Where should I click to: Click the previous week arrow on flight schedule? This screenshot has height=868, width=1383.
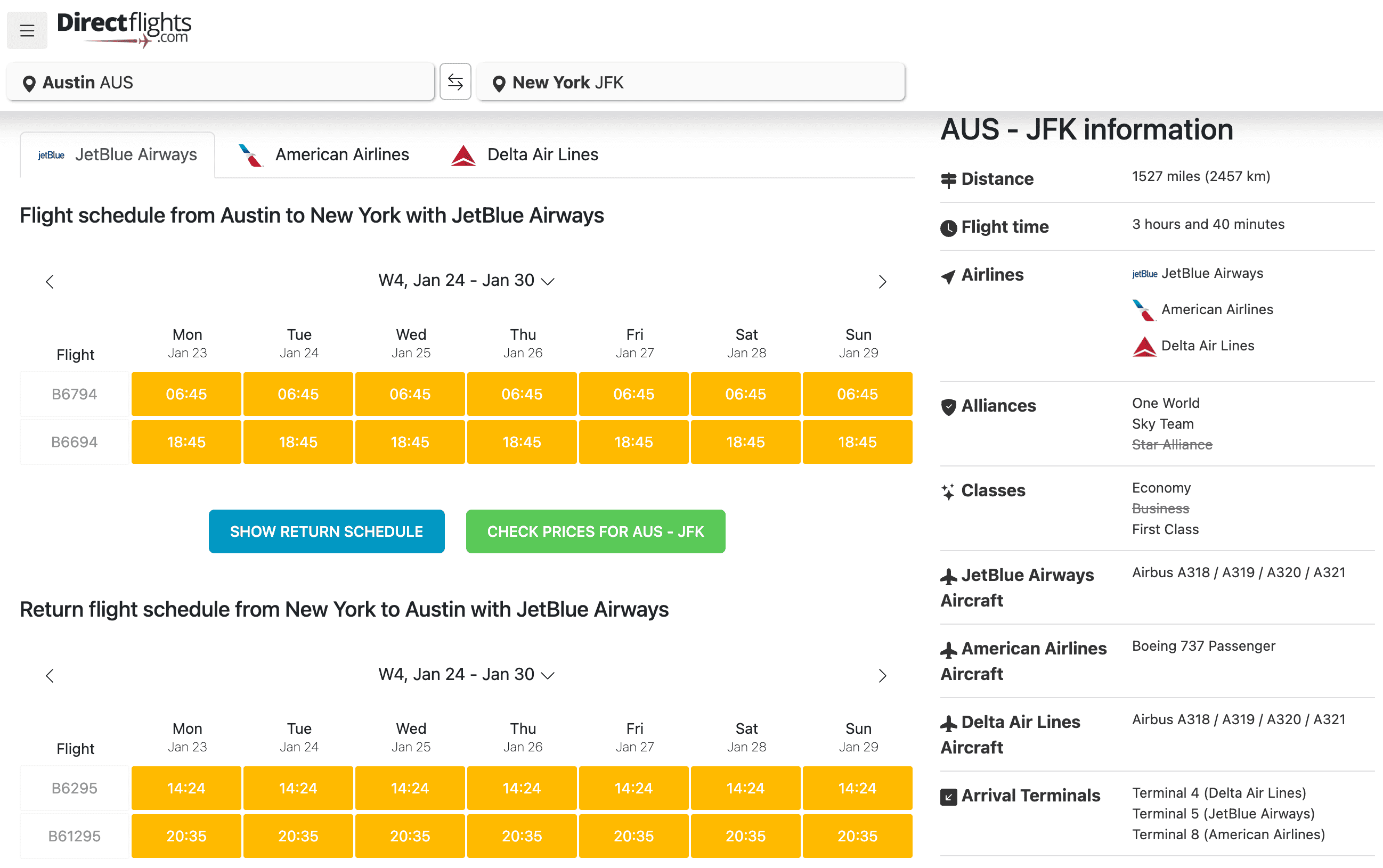tap(50, 281)
